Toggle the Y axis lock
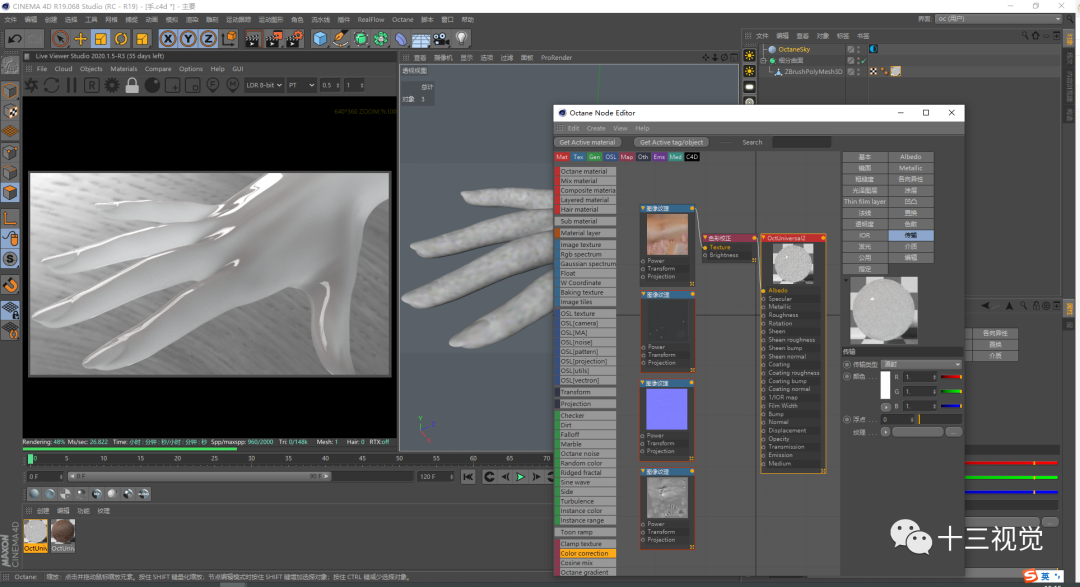Viewport: 1080px width, 587px height. 187,39
